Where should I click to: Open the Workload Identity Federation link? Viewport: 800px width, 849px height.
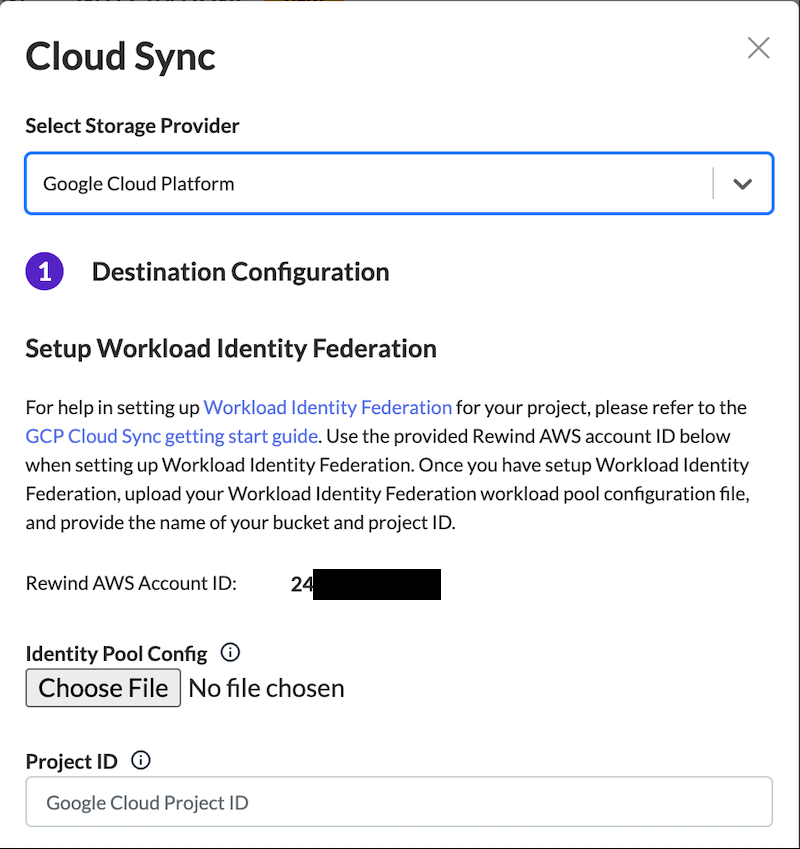tap(327, 407)
